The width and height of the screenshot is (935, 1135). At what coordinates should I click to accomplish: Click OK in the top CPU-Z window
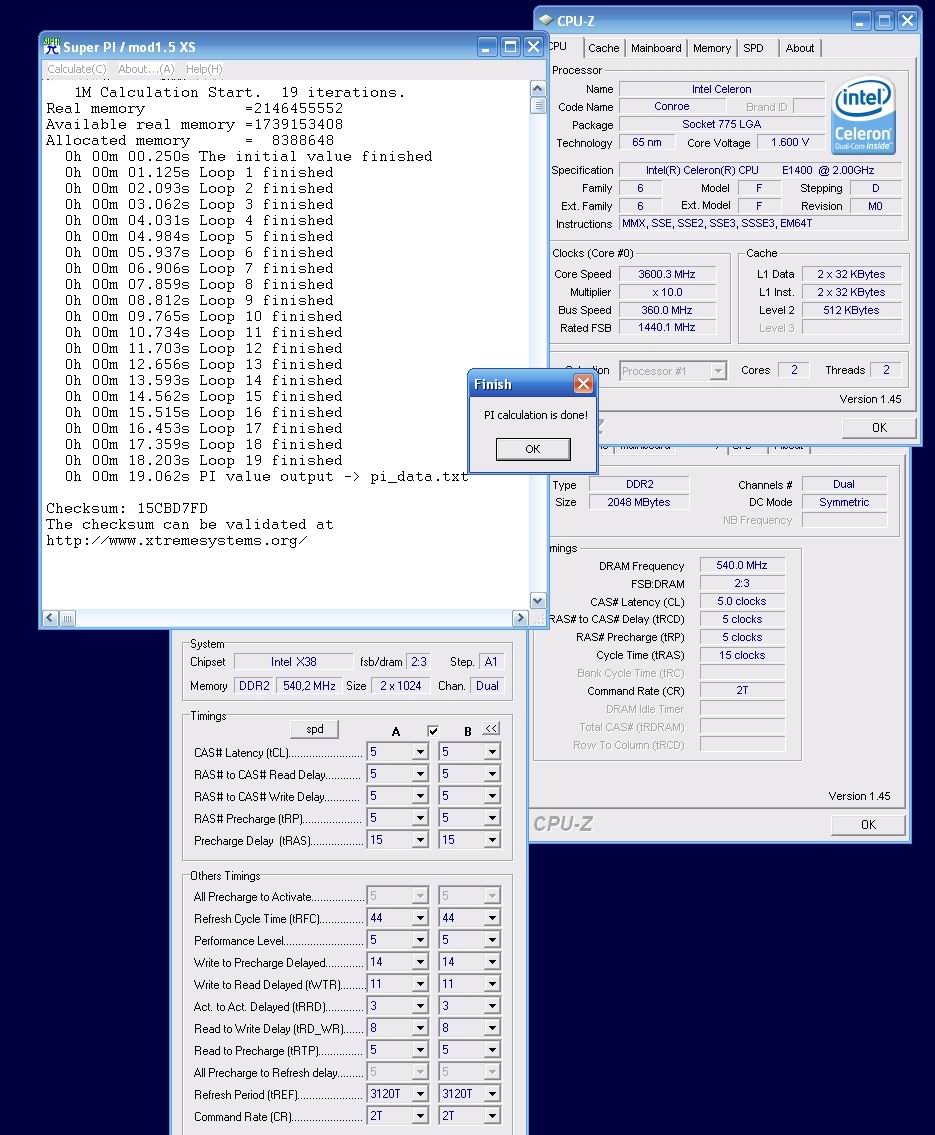point(879,428)
